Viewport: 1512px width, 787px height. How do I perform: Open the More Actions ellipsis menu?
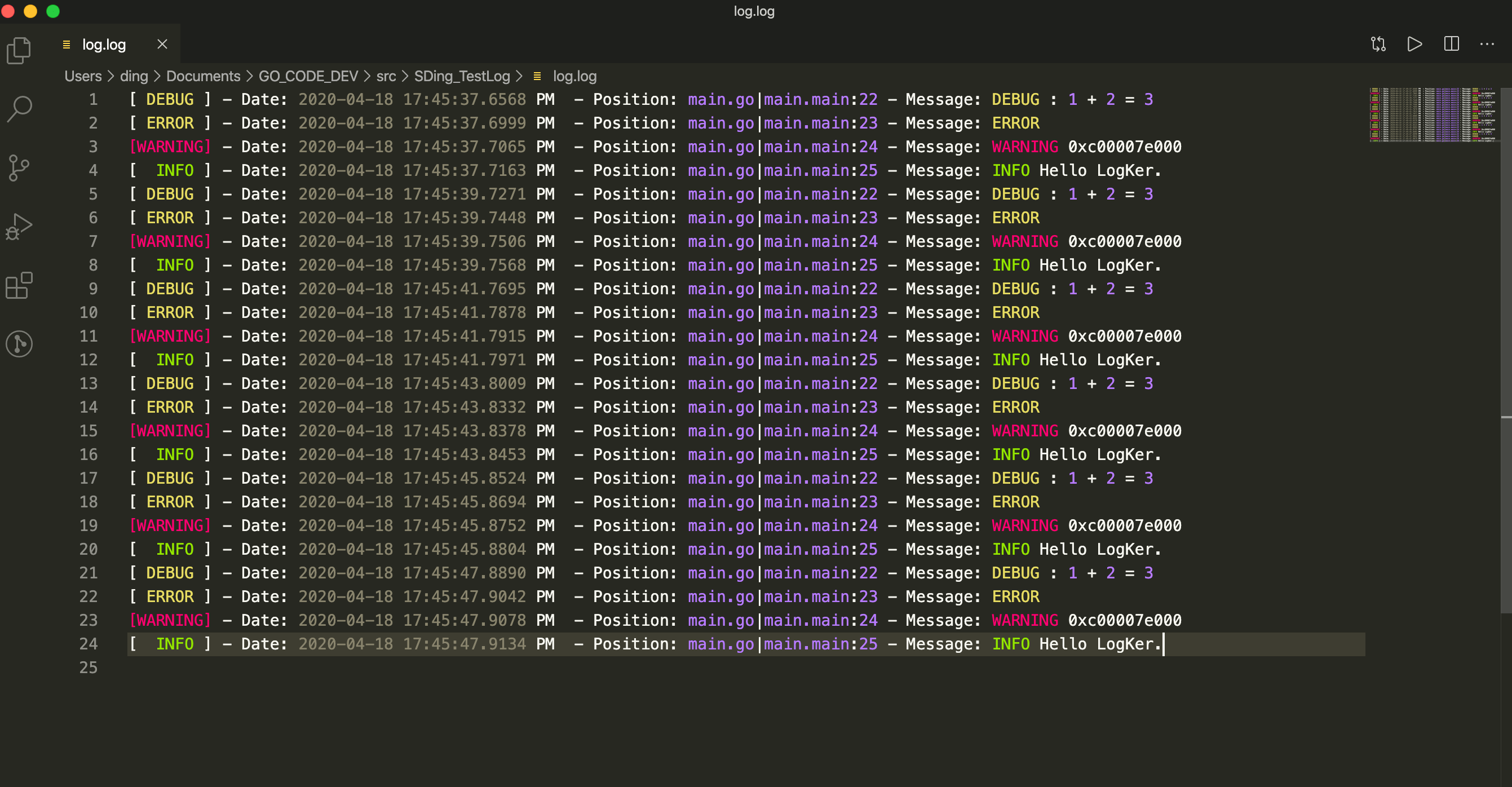click(x=1487, y=44)
